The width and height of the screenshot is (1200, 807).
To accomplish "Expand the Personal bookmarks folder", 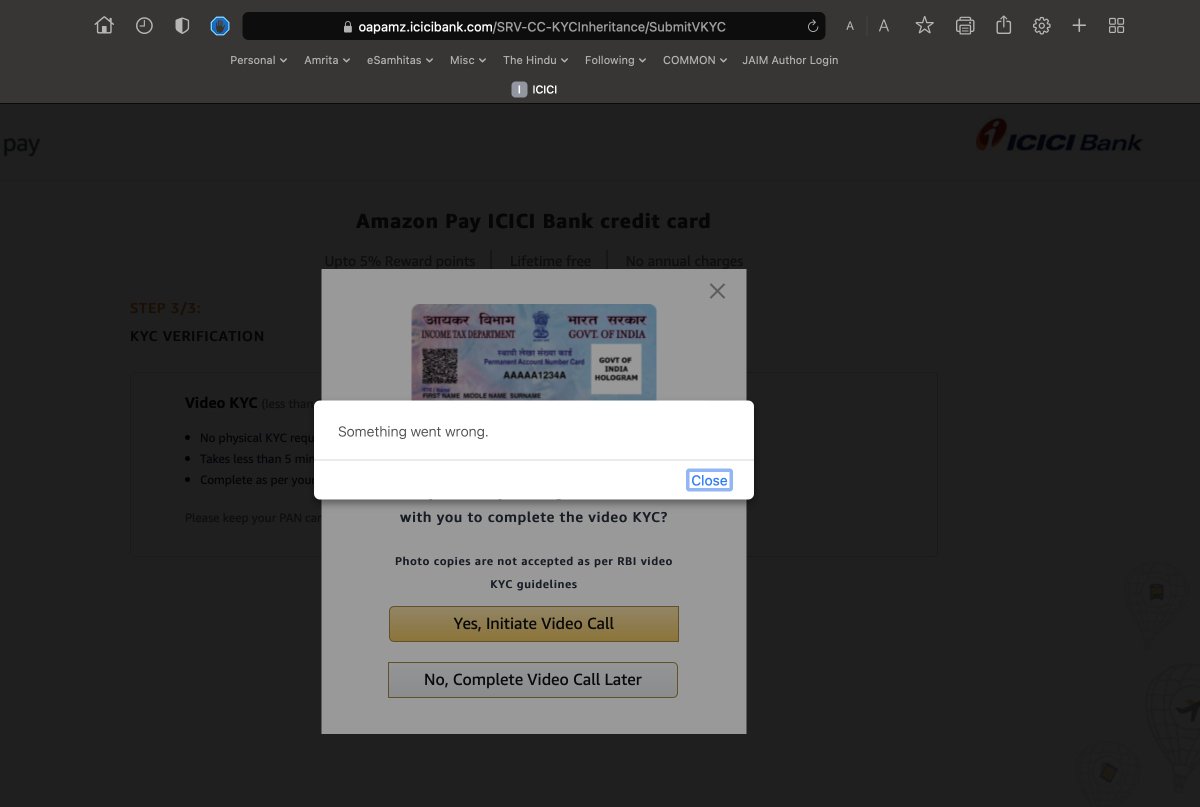I will pos(258,60).
